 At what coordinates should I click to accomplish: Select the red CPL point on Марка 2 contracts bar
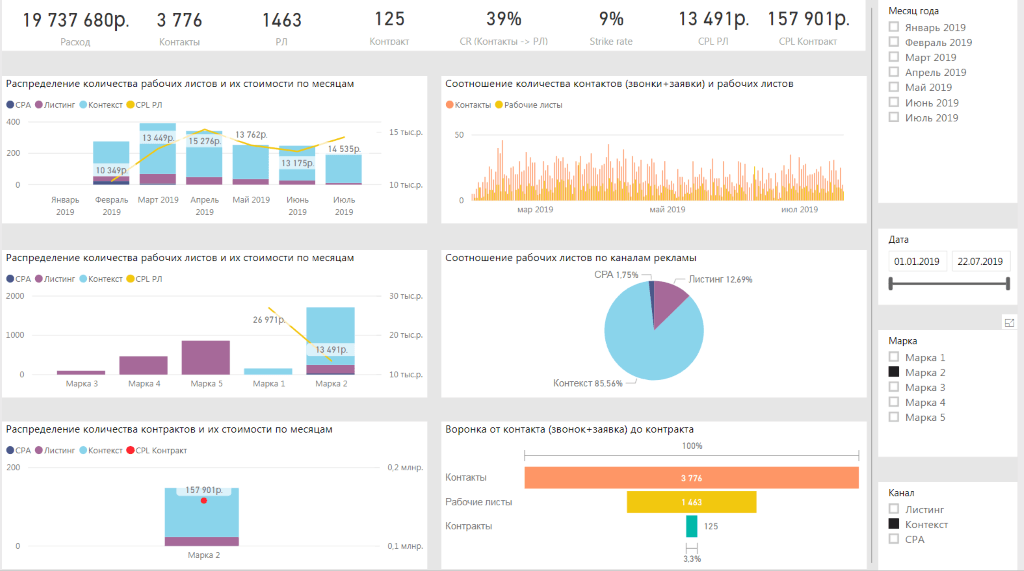[203, 500]
